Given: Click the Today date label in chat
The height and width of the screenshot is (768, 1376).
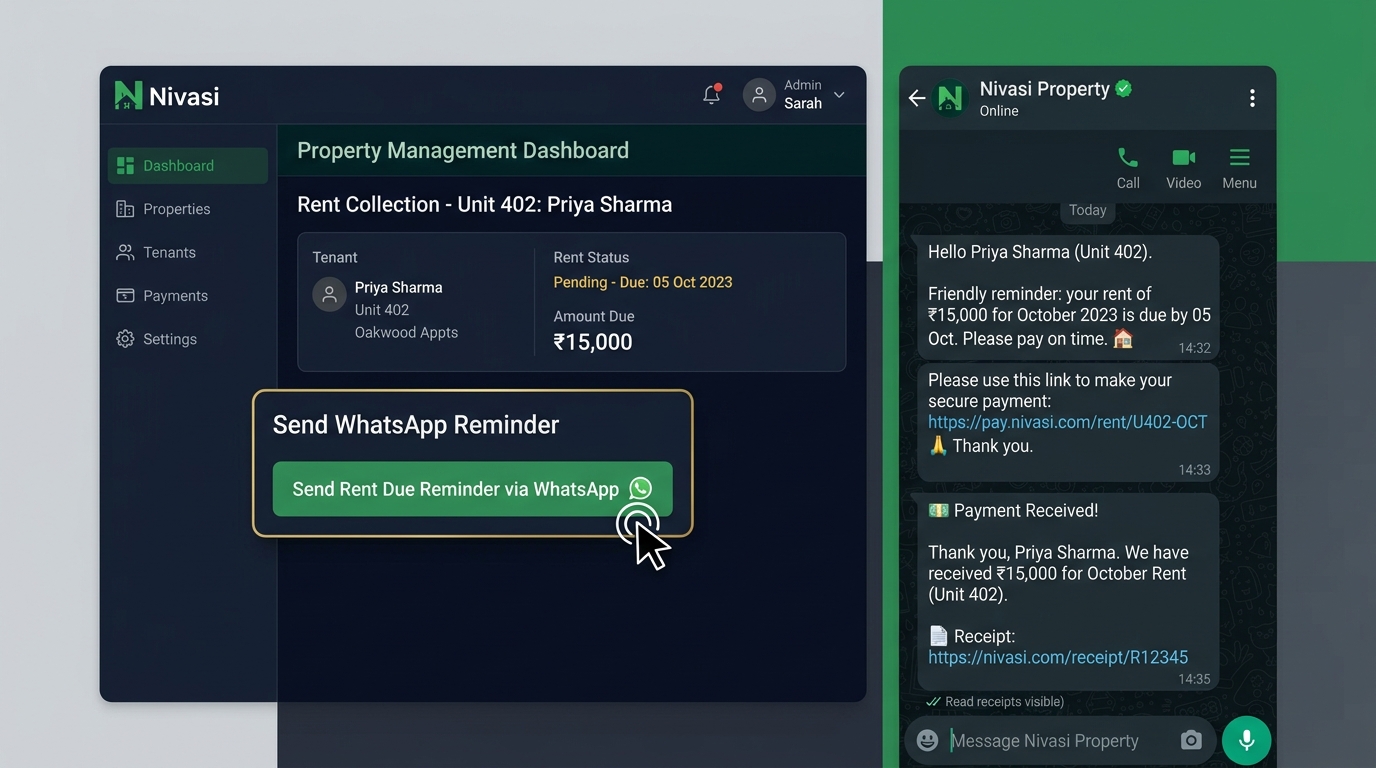Looking at the screenshot, I should [x=1088, y=210].
